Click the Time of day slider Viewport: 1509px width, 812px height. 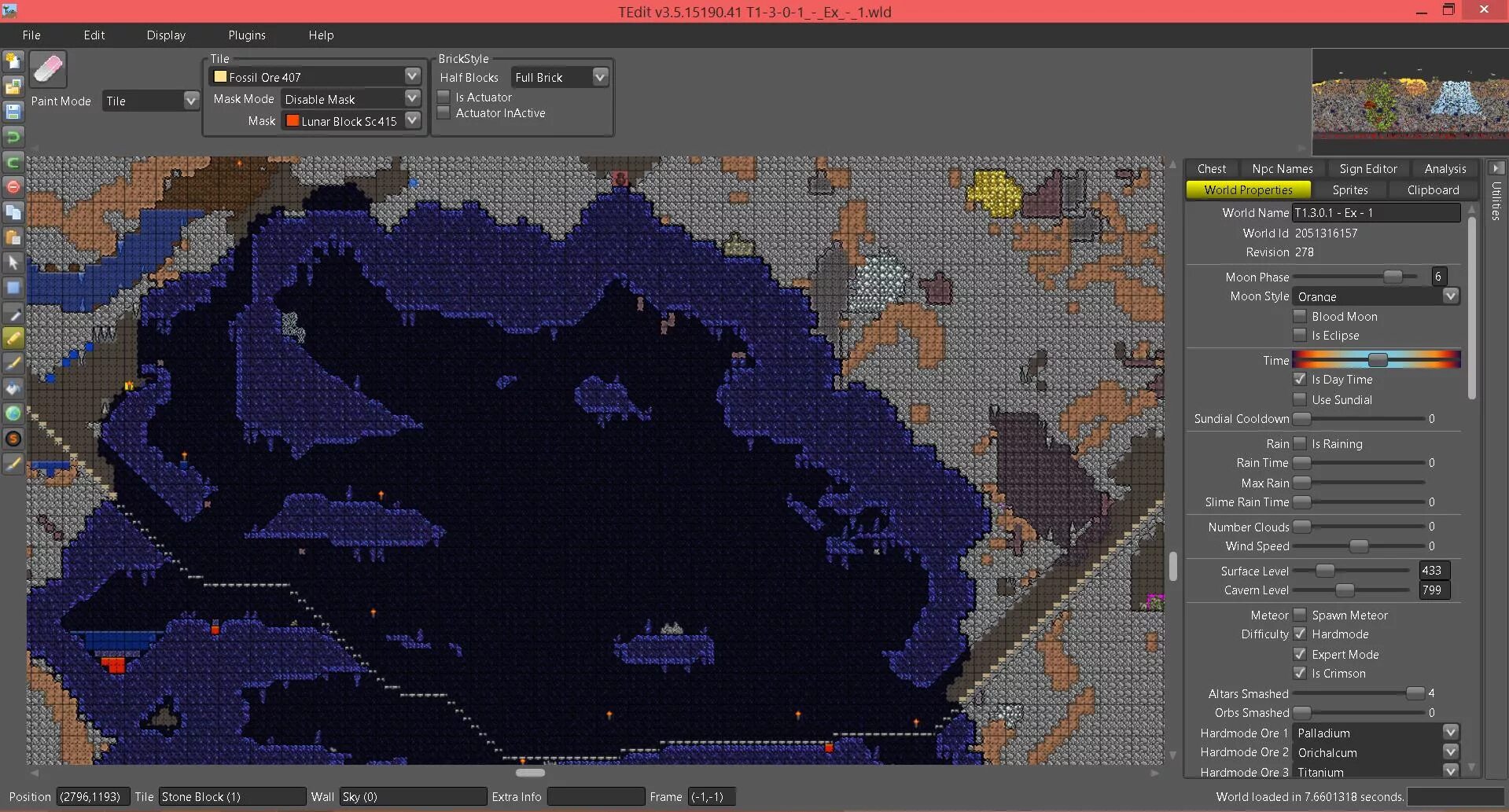click(x=1376, y=359)
